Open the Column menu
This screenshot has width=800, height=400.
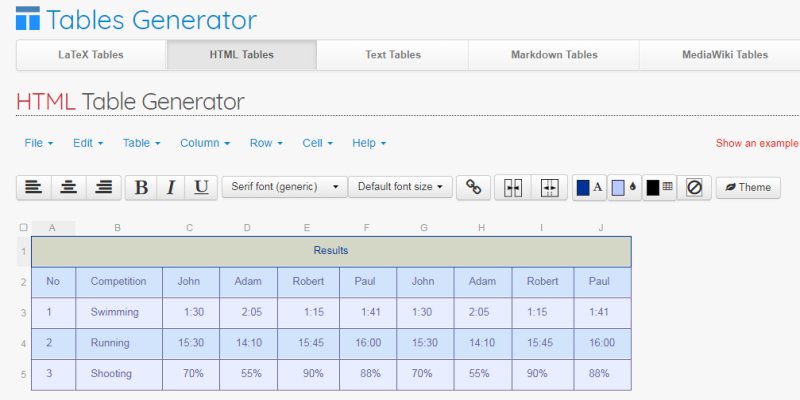(x=205, y=143)
